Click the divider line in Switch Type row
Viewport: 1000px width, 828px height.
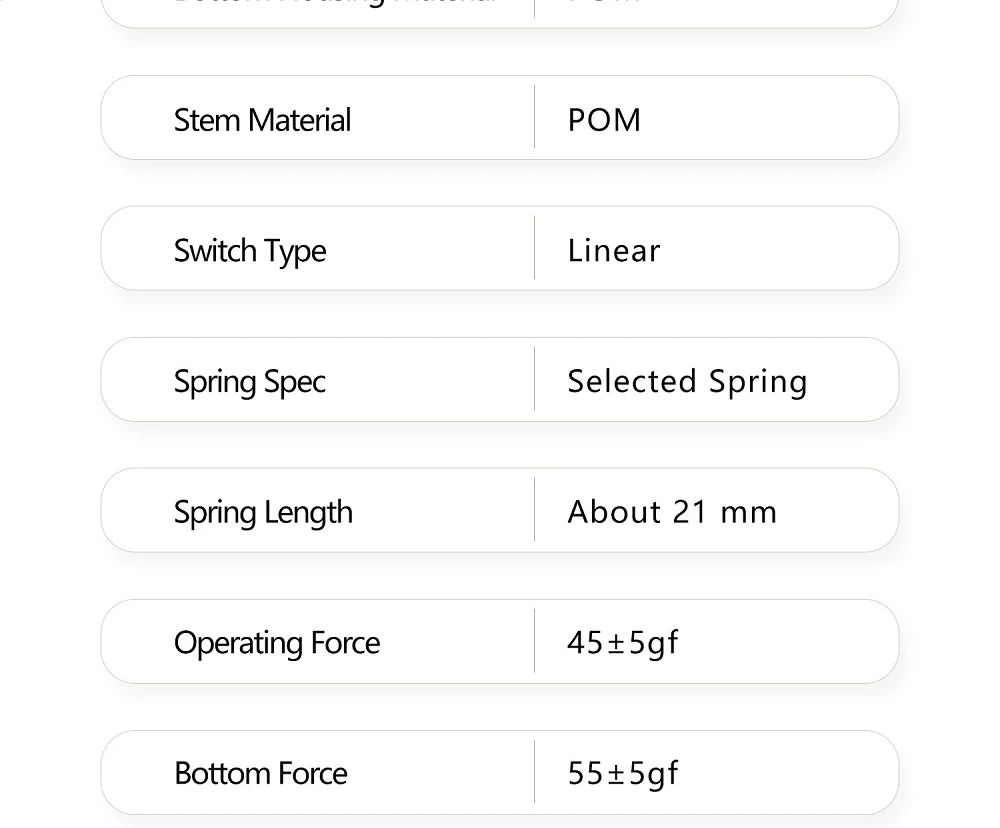coord(535,248)
